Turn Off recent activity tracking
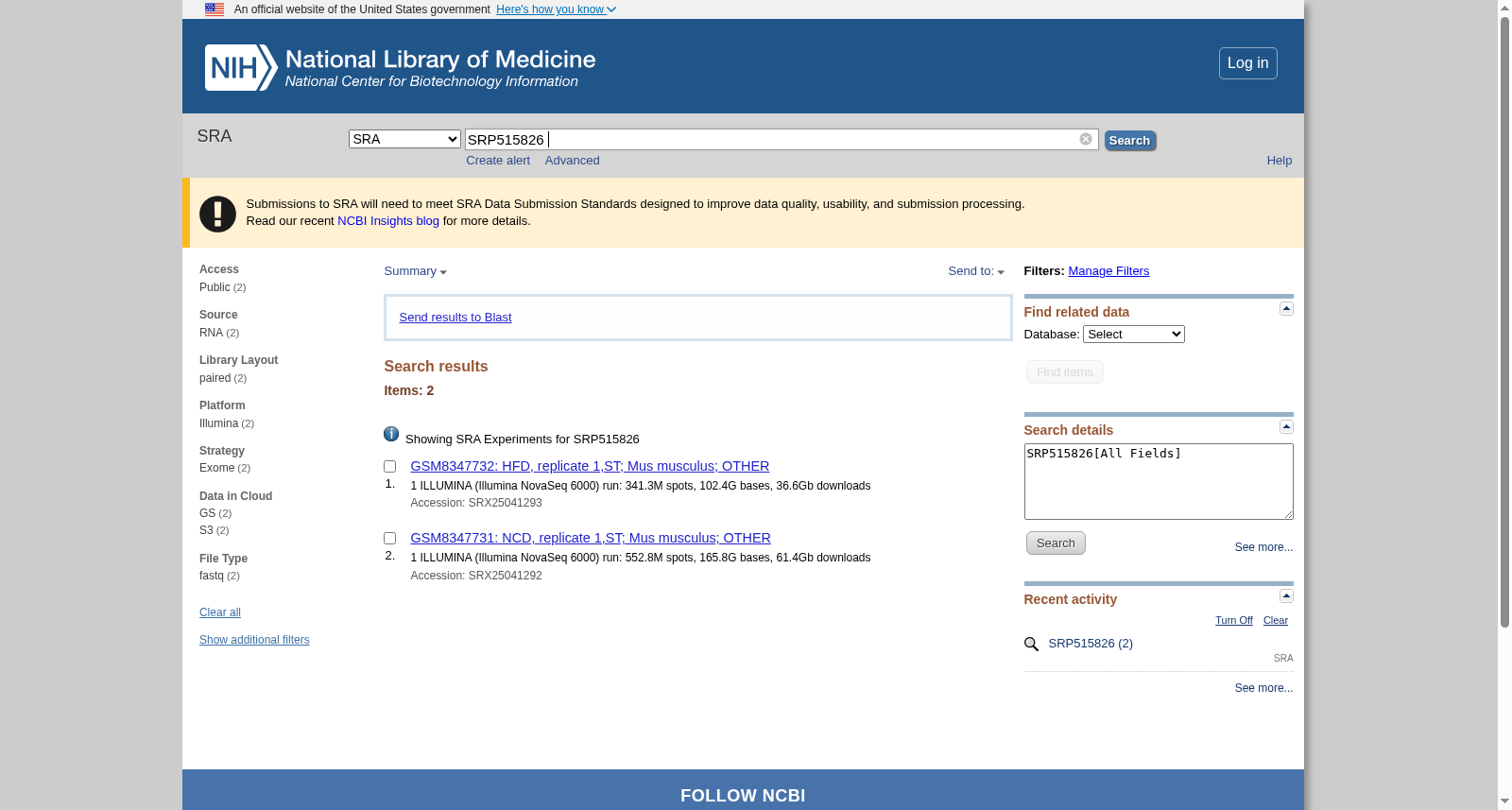The width and height of the screenshot is (1512, 810). click(1233, 621)
